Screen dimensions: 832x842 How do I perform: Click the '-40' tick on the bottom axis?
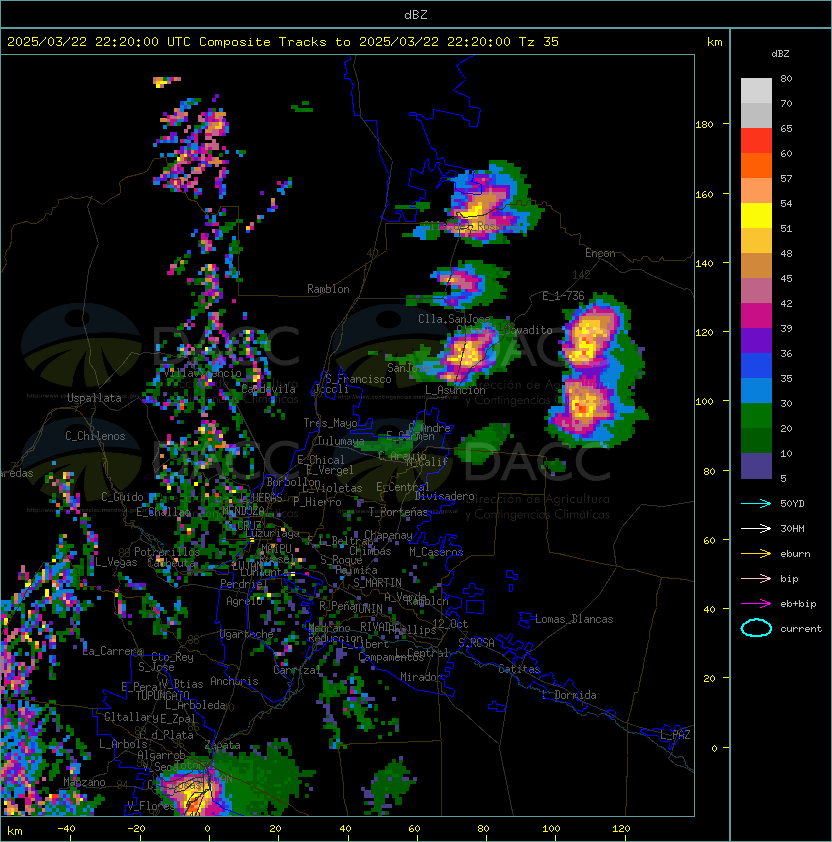[66, 829]
